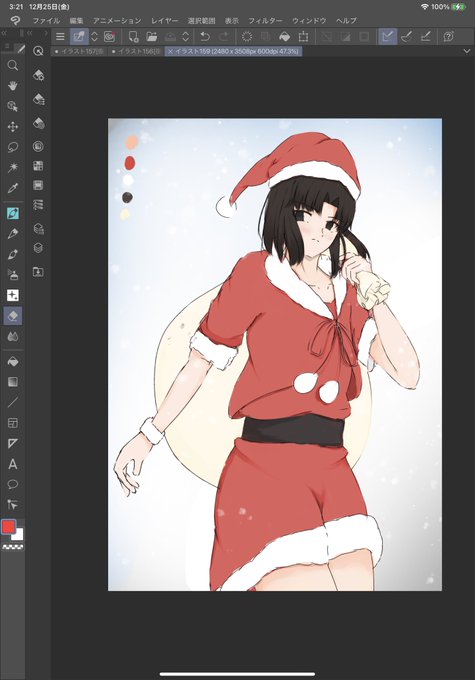475x680 pixels.
Task: Open the Material palette folder icon
Action: click(38, 272)
